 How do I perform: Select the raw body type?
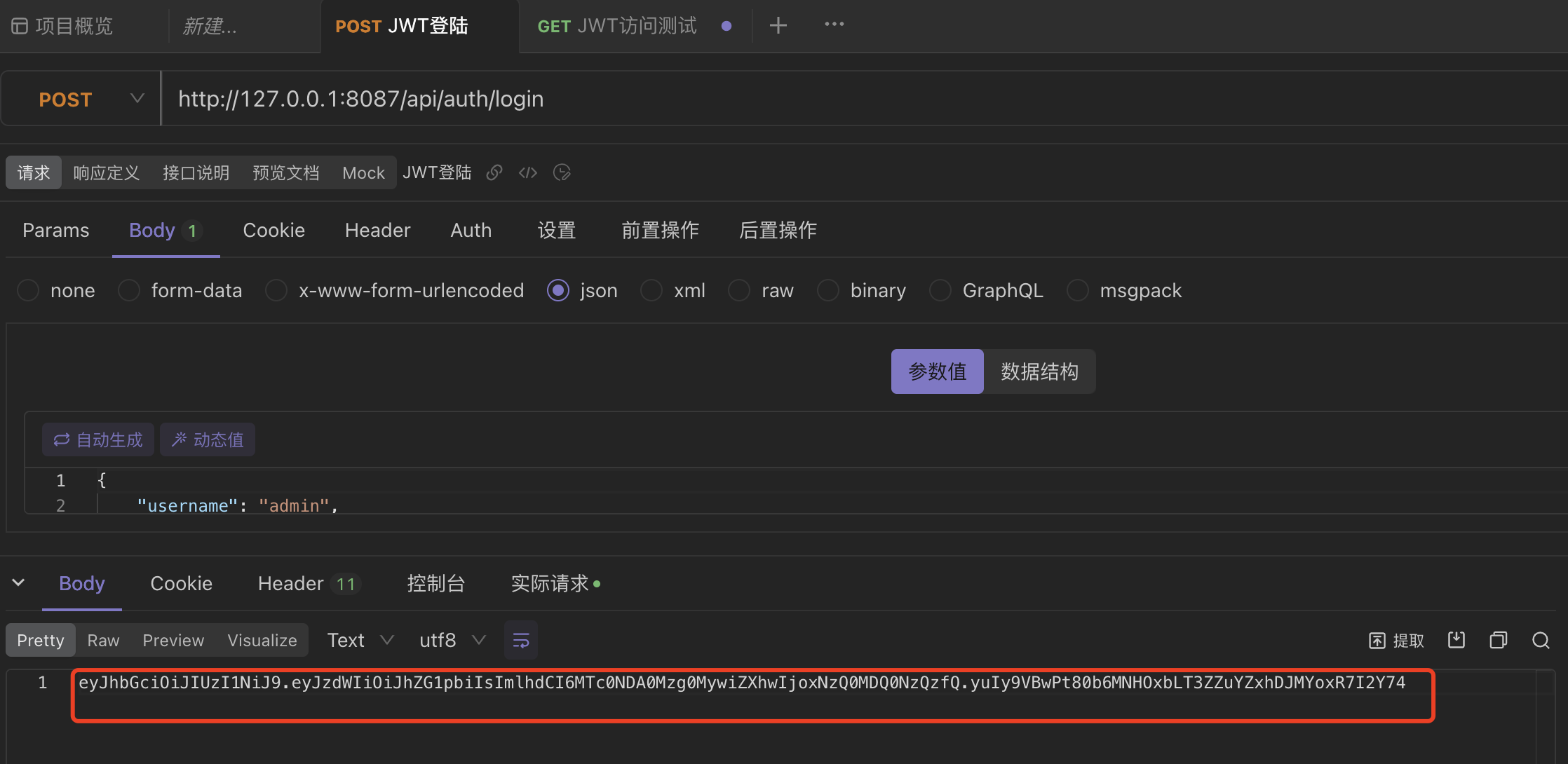[739, 290]
